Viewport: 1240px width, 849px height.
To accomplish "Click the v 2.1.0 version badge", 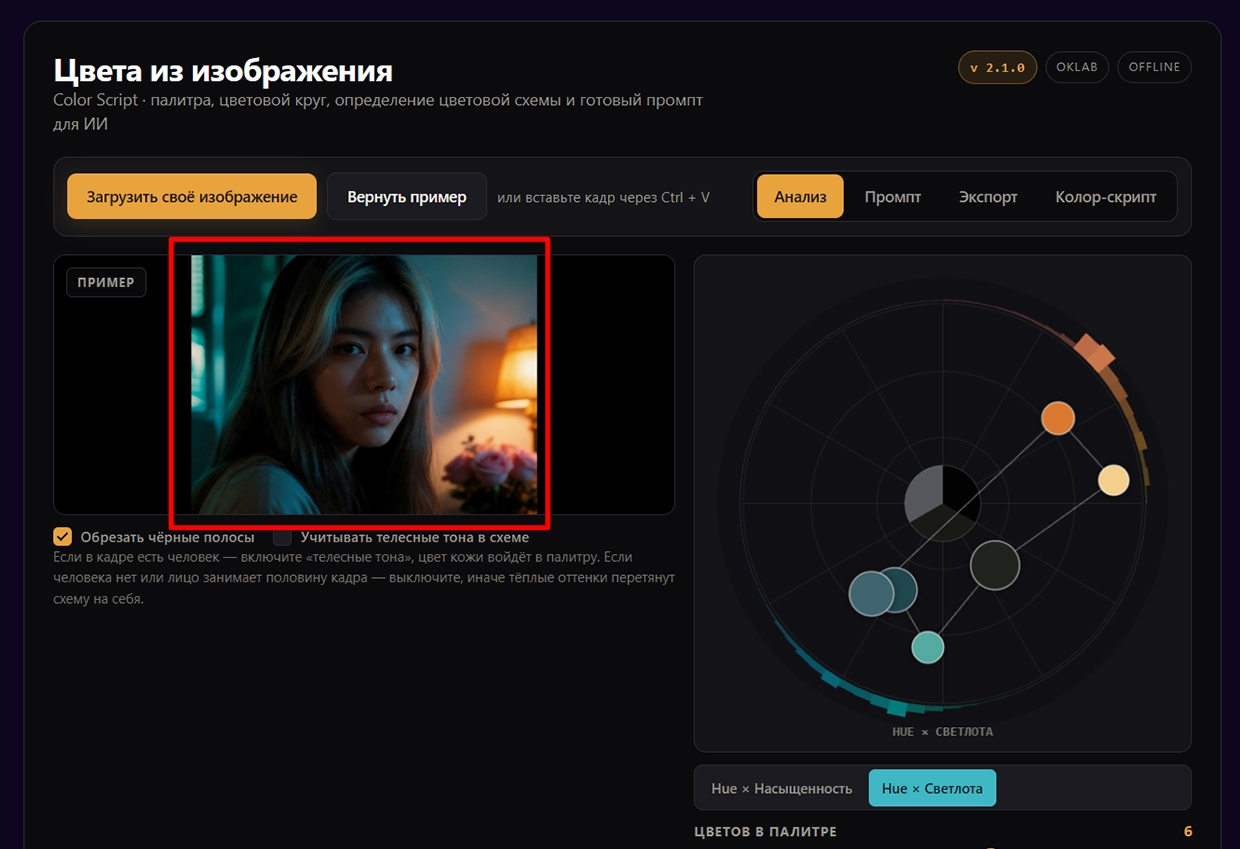I will point(997,67).
